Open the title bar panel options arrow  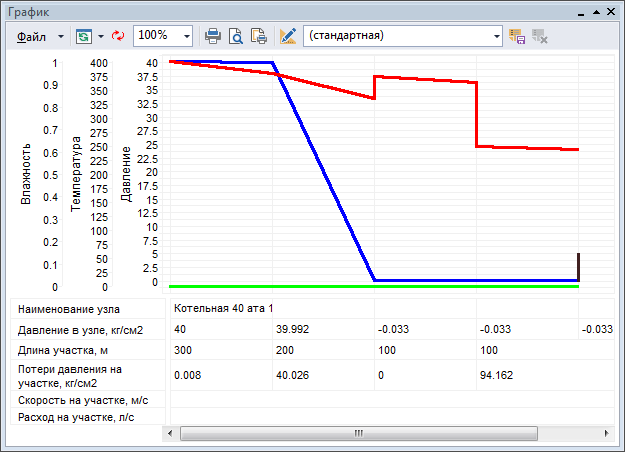(x=597, y=11)
